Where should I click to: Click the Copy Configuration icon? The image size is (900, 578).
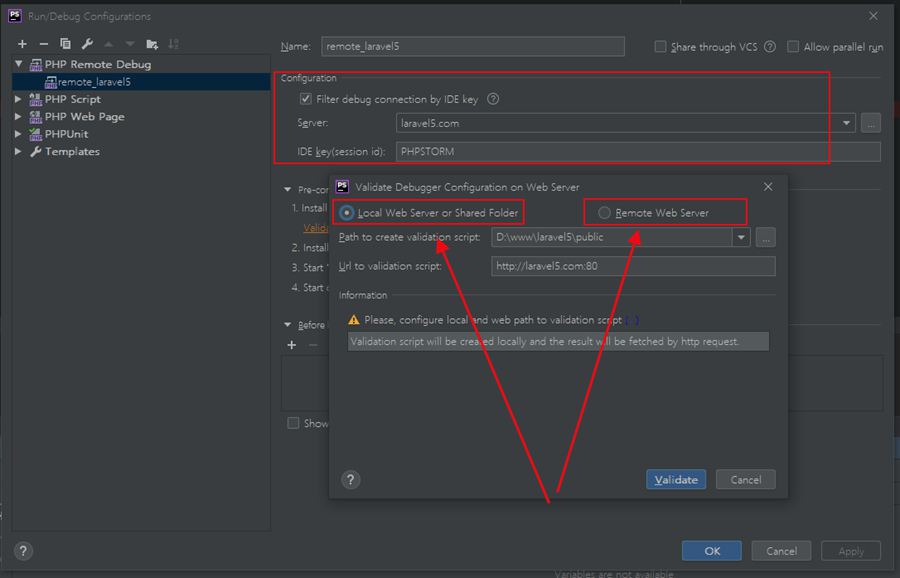click(65, 44)
